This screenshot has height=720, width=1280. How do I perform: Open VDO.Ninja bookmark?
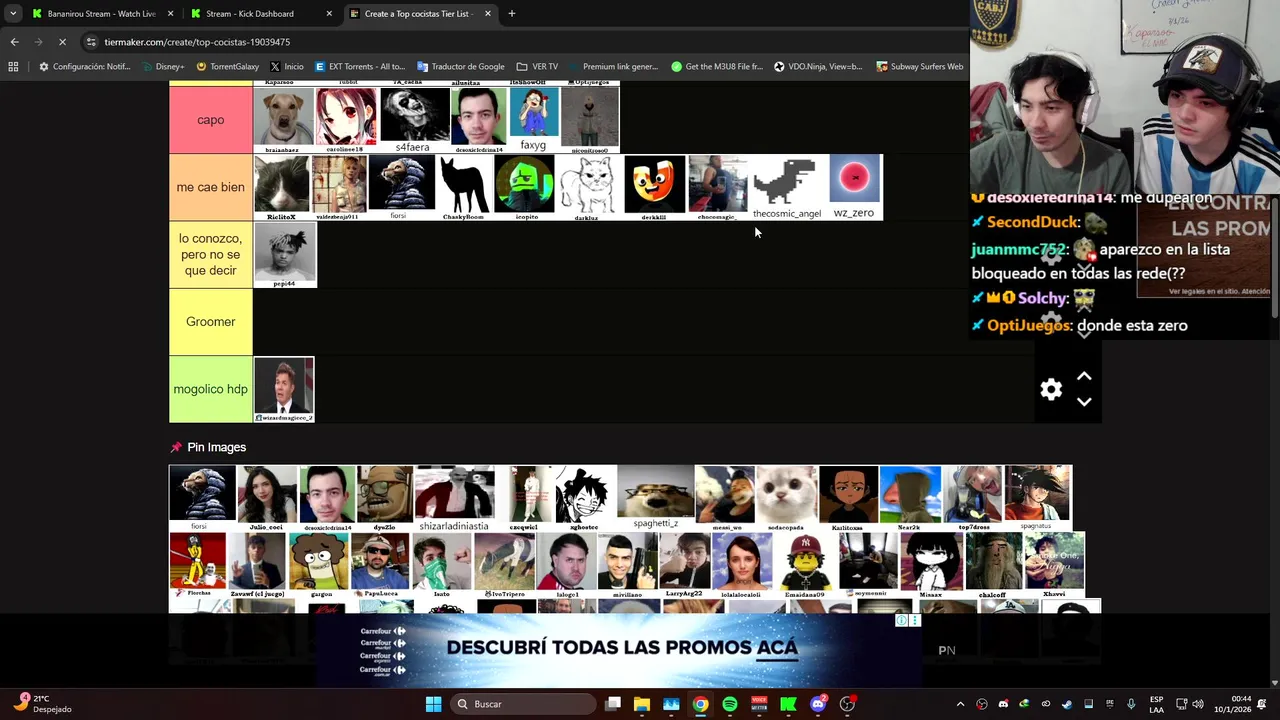(x=818, y=67)
